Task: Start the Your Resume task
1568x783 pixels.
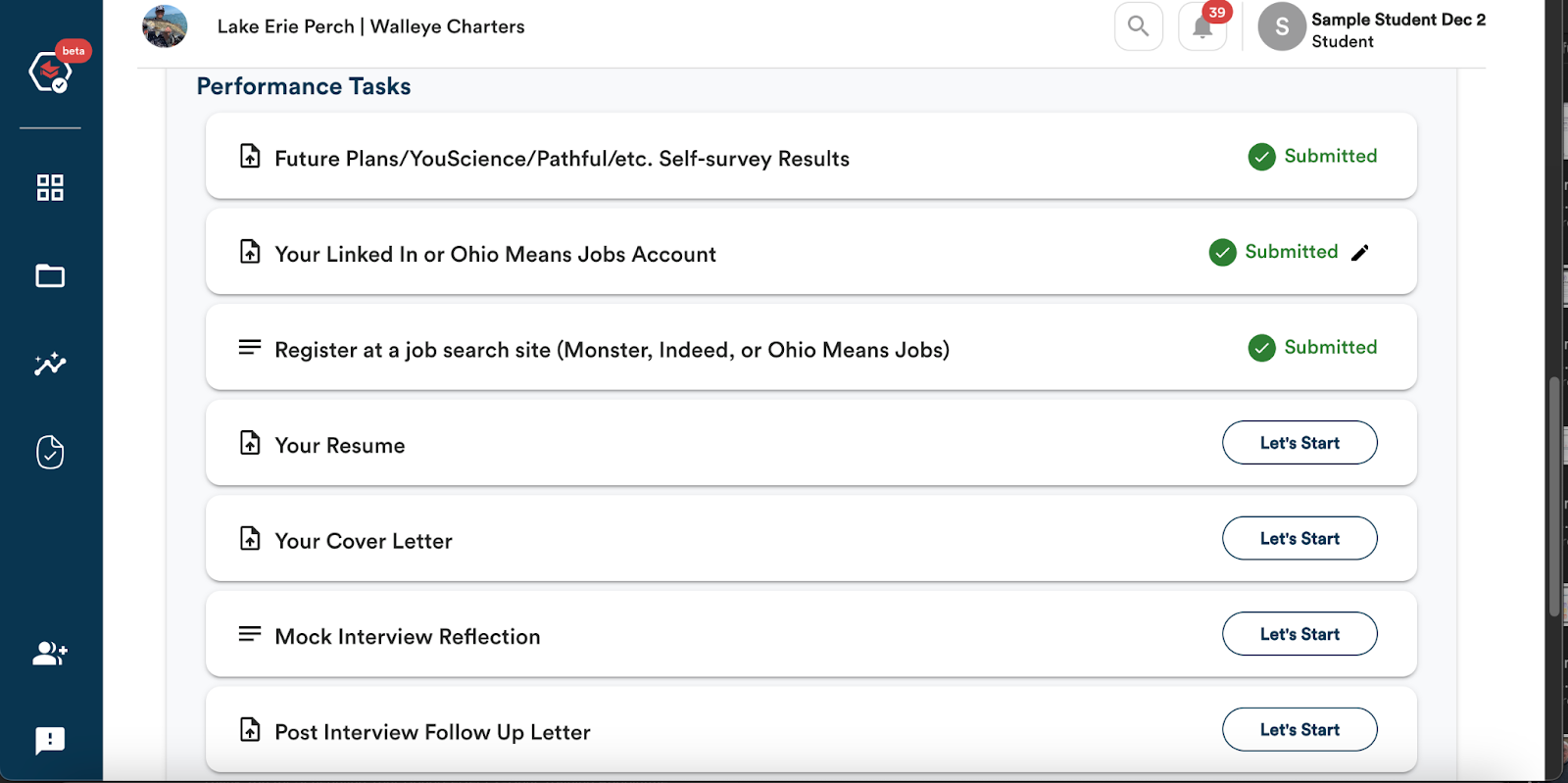Action: (x=1299, y=443)
